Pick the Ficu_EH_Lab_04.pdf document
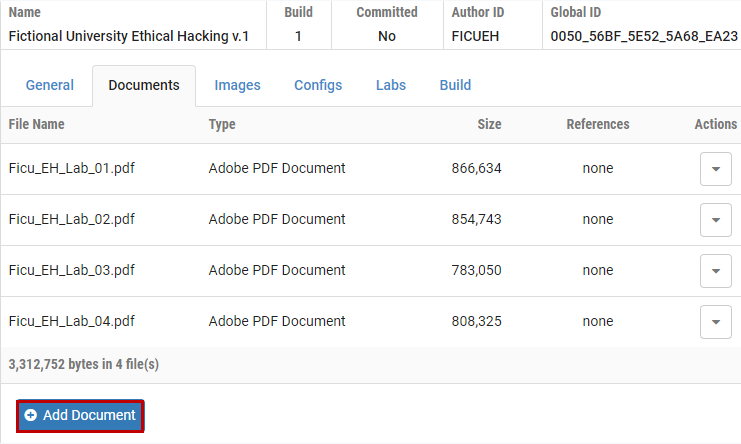The height and width of the screenshot is (444, 741). pyautogui.click(x=71, y=321)
